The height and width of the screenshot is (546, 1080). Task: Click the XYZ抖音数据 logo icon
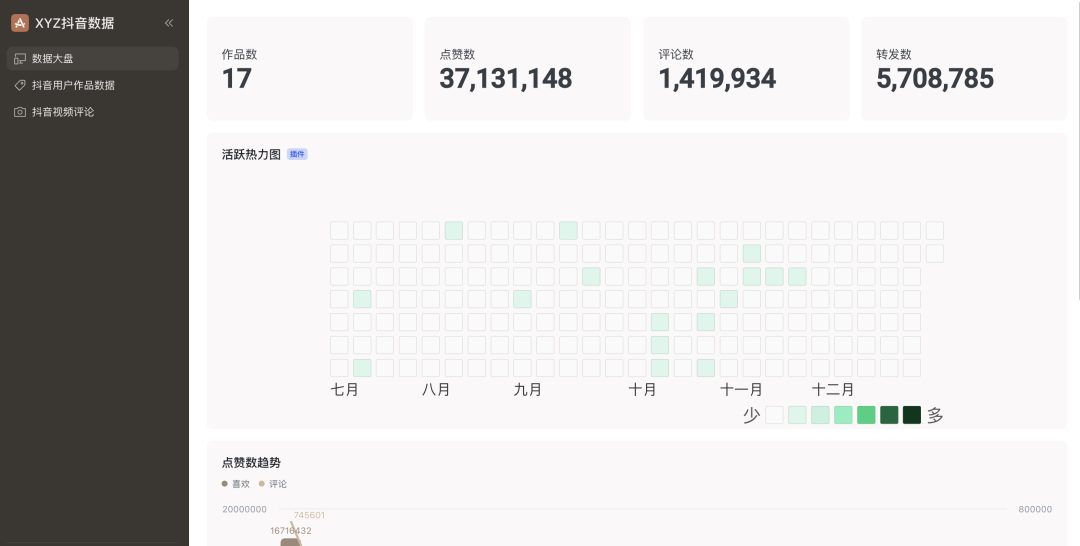[20, 23]
